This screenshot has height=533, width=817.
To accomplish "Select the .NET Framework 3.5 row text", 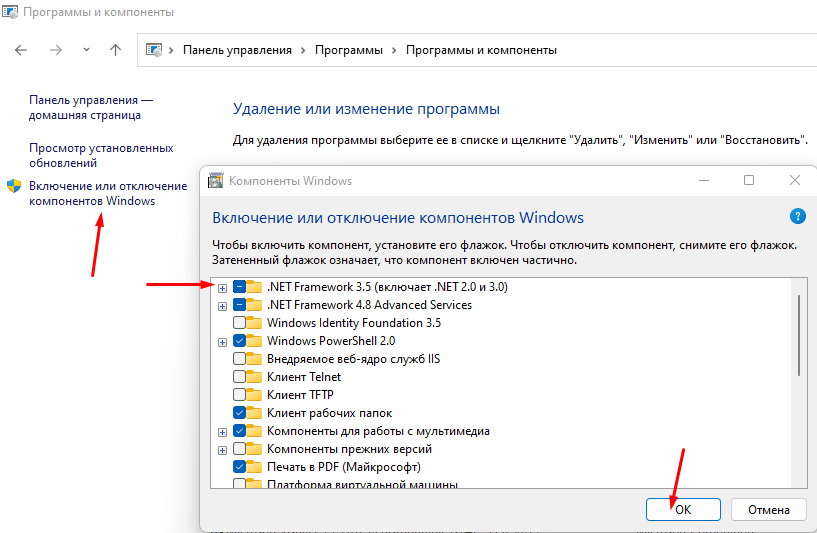I will point(387,287).
